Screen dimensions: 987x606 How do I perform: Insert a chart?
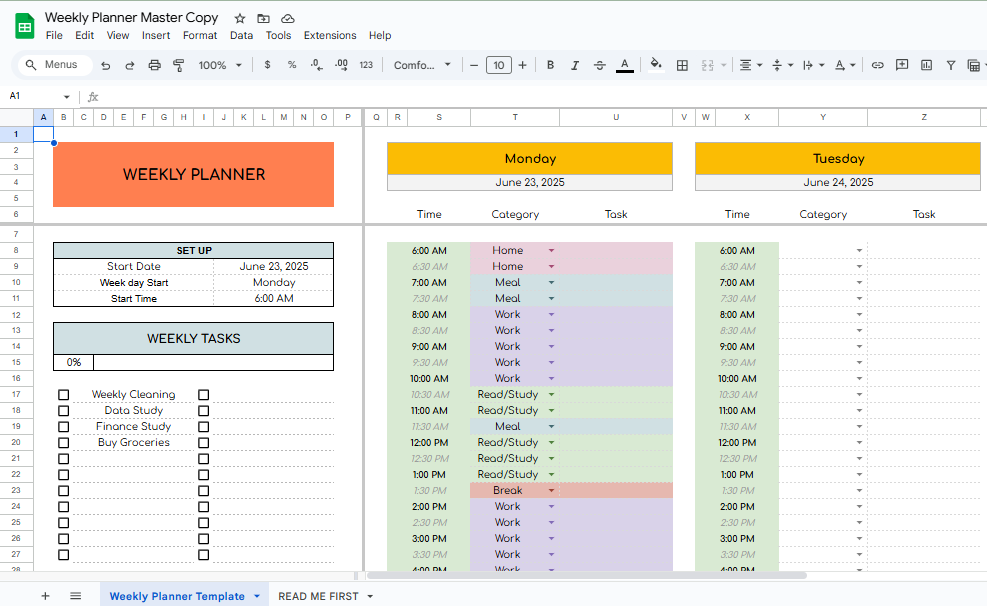(927, 65)
